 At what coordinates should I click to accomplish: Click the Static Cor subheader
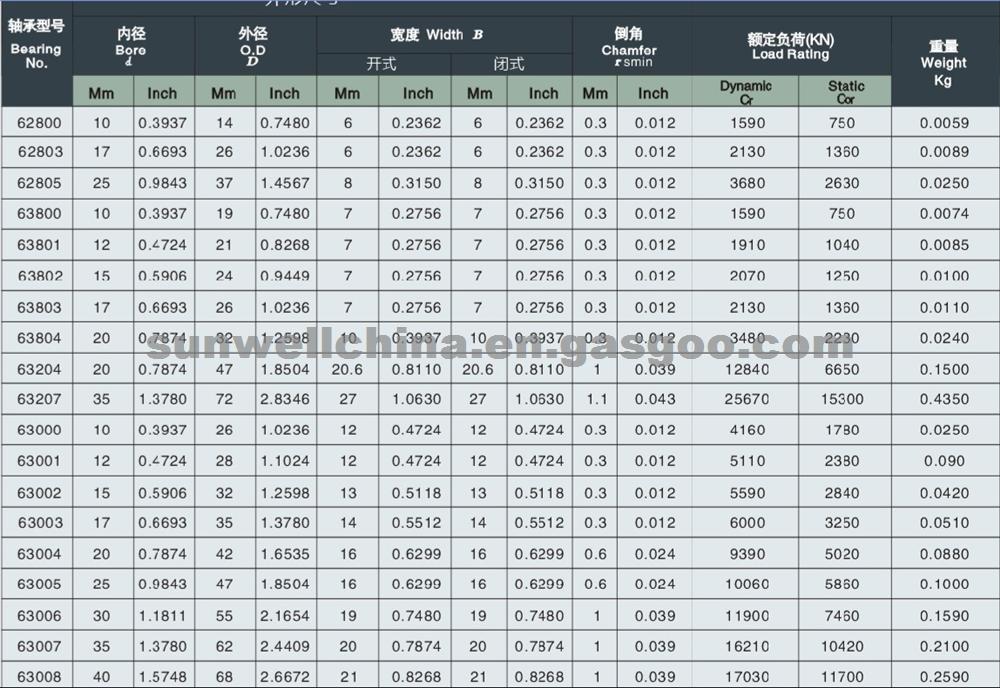click(x=846, y=92)
